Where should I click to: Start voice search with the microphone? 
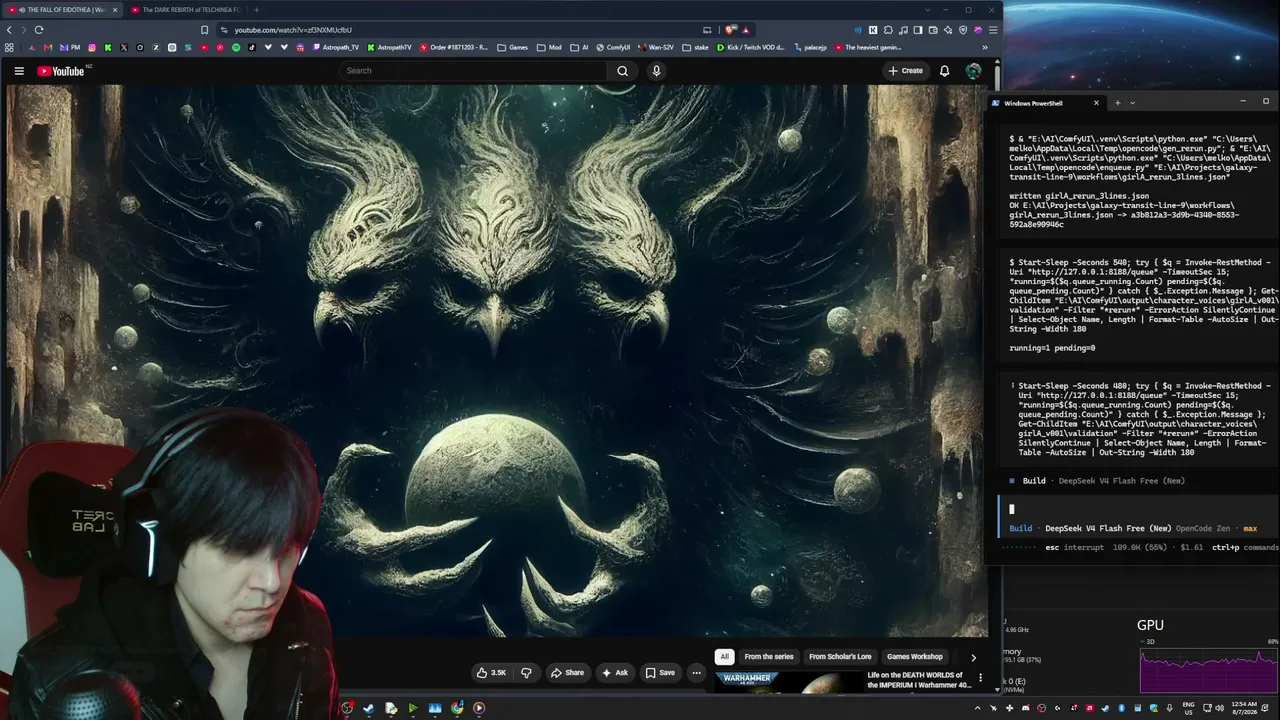[656, 71]
